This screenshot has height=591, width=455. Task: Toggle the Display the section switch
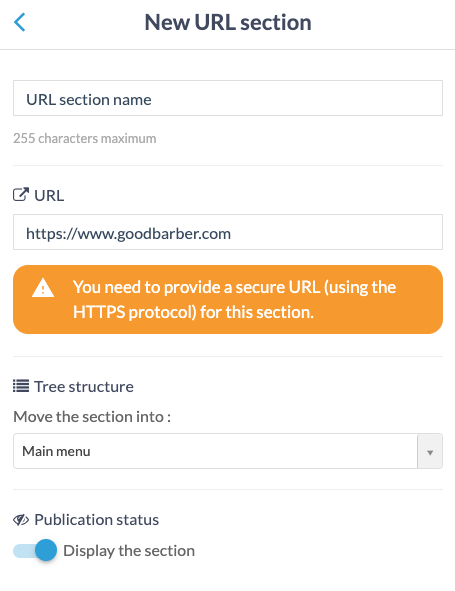click(35, 550)
